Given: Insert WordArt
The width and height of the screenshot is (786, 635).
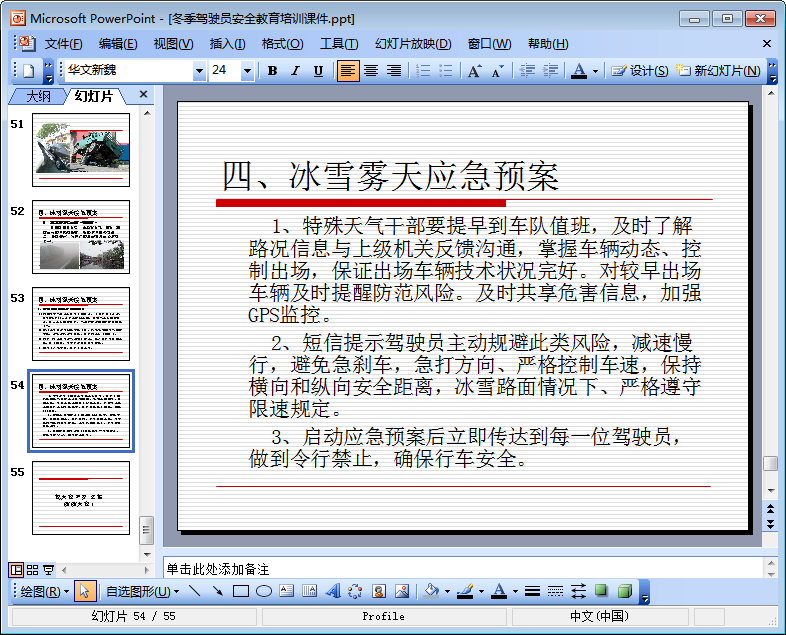Looking at the screenshot, I should (x=333, y=591).
